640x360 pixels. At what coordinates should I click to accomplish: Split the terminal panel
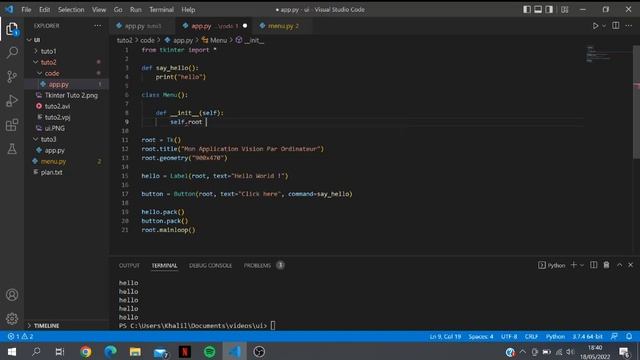click(593, 265)
